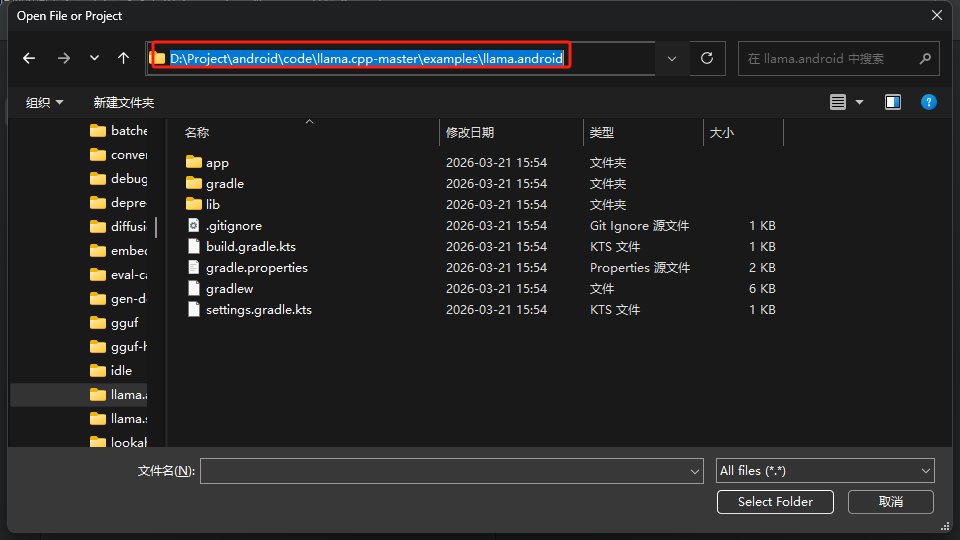Select the gradlew file
The height and width of the screenshot is (540, 960).
pos(230,288)
